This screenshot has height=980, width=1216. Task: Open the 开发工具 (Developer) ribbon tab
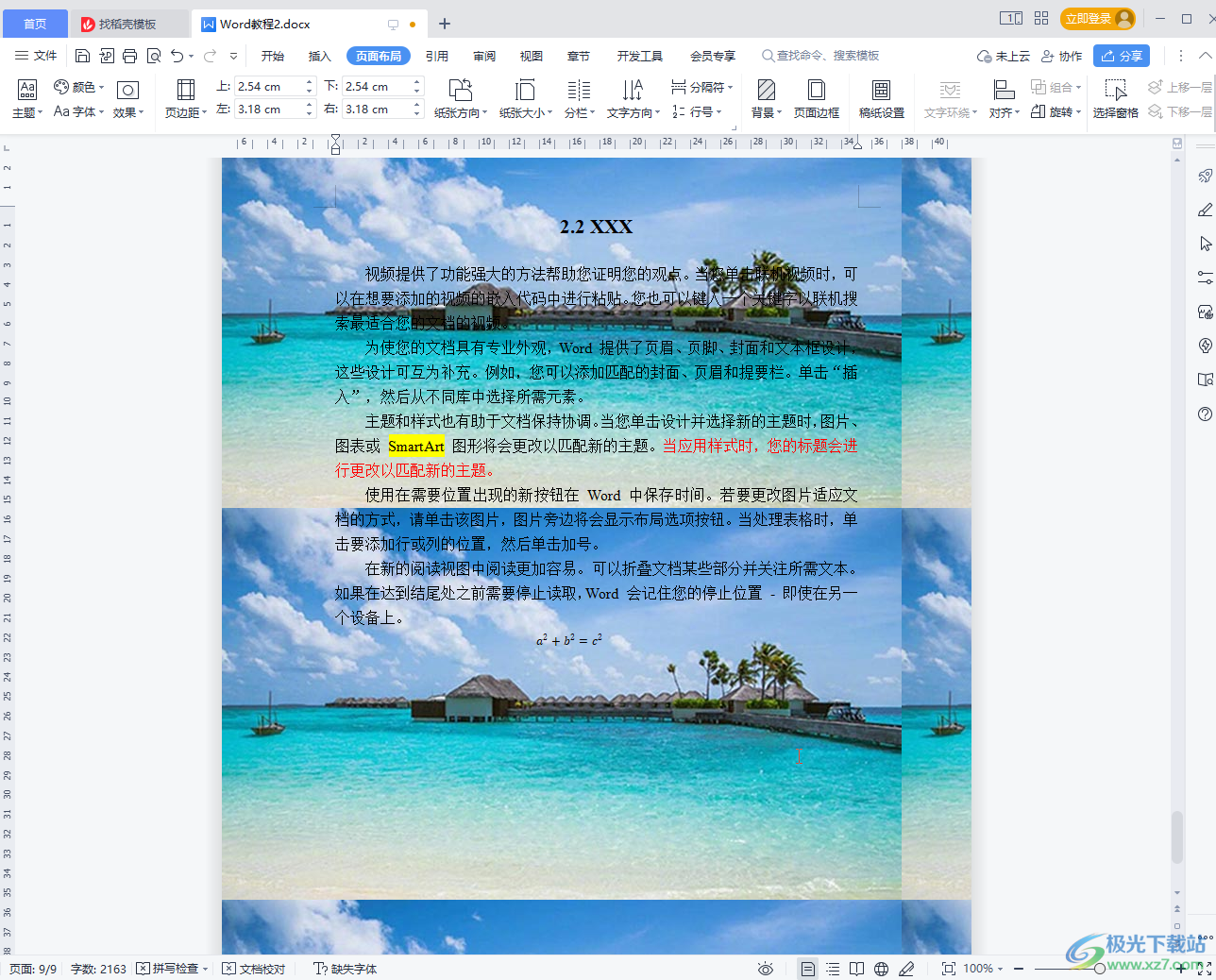640,56
